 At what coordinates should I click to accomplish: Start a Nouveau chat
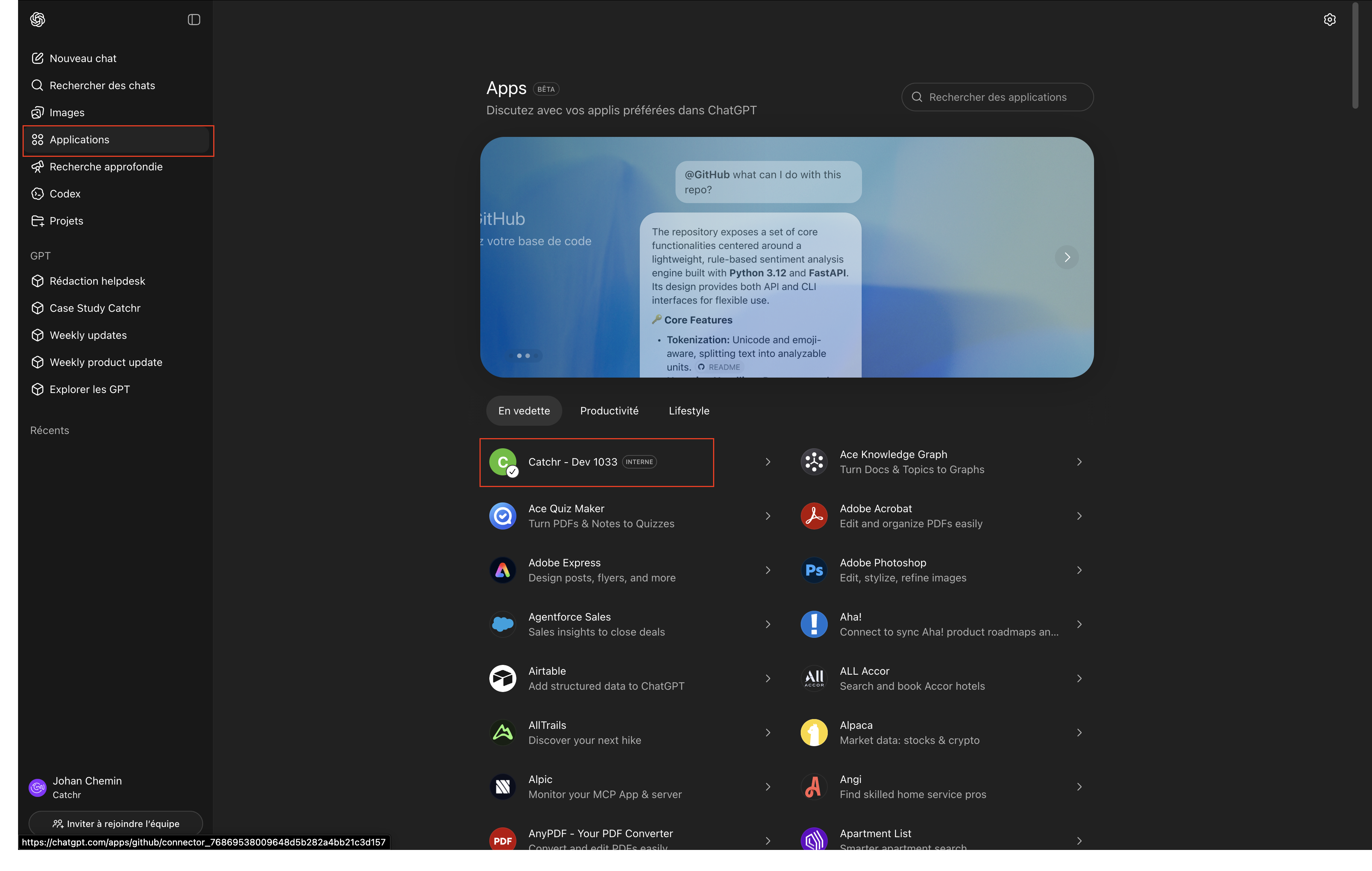pyautogui.click(x=83, y=58)
